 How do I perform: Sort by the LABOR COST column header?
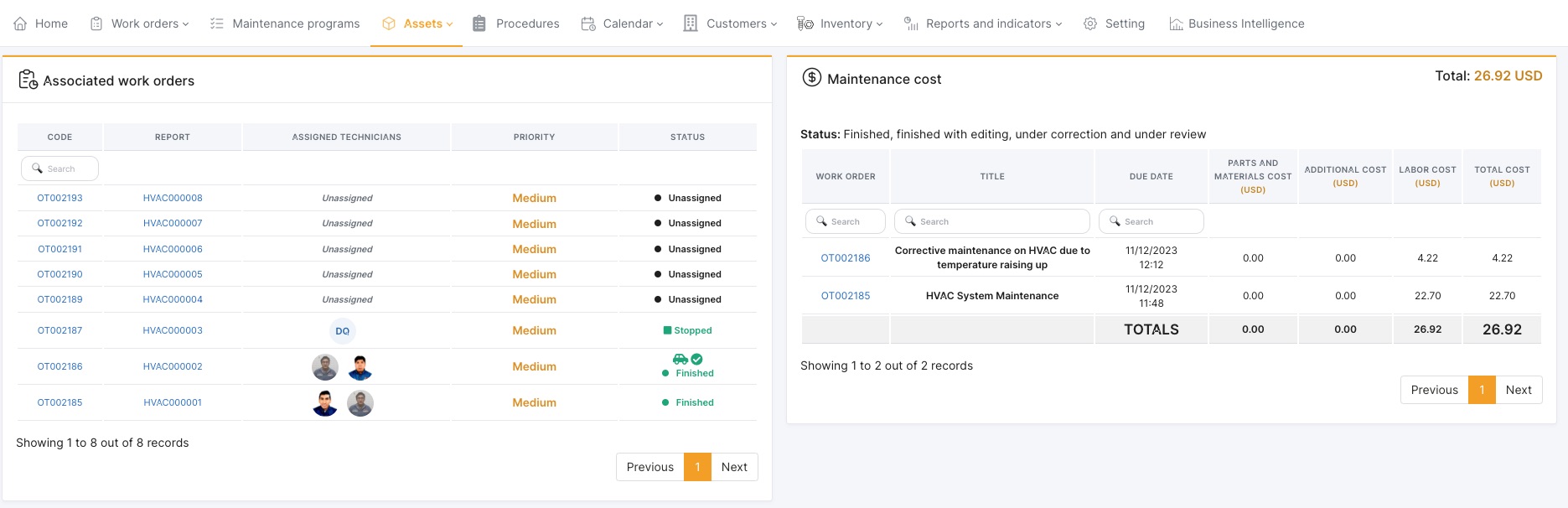(1427, 176)
